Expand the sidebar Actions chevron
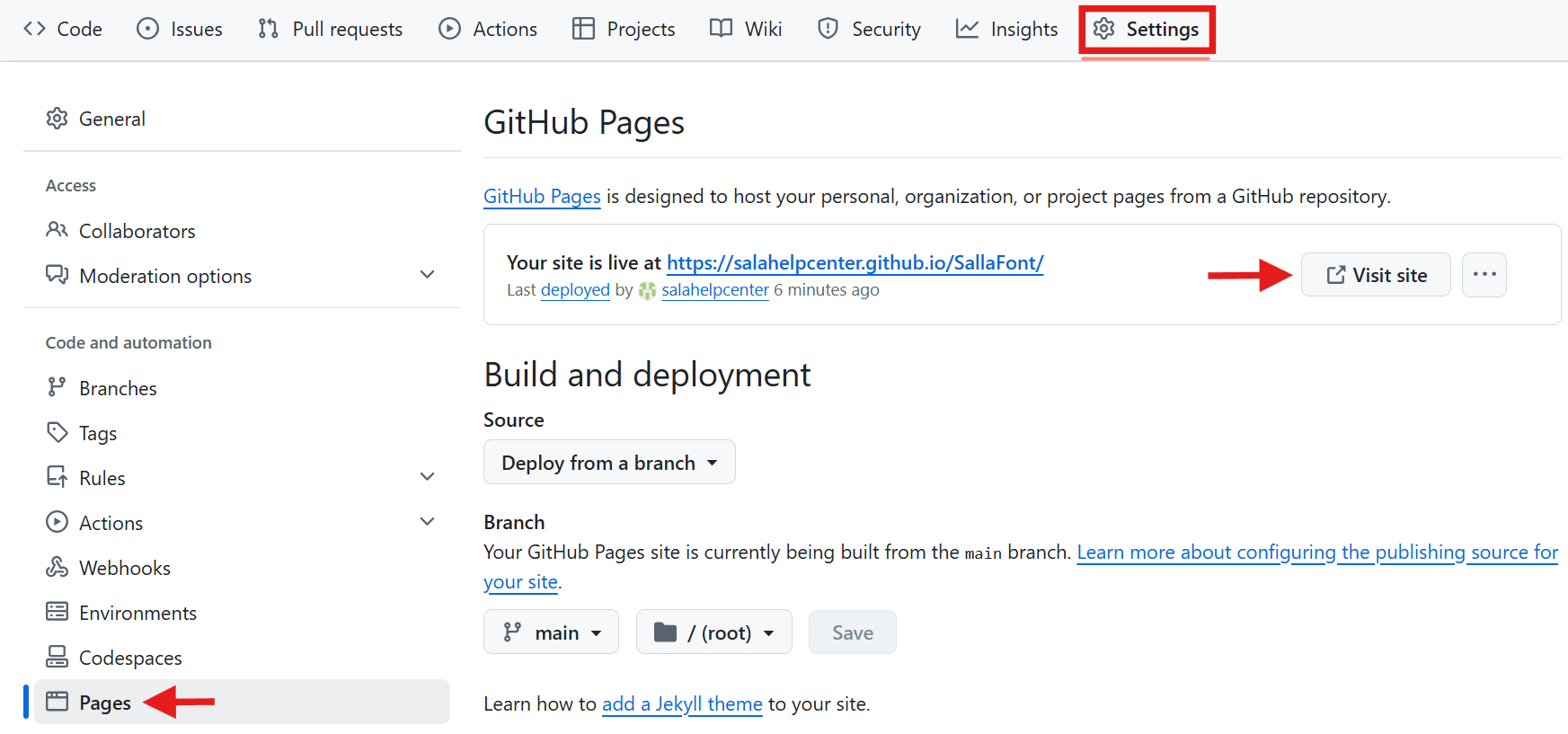This screenshot has width=1568, height=734. click(x=428, y=522)
